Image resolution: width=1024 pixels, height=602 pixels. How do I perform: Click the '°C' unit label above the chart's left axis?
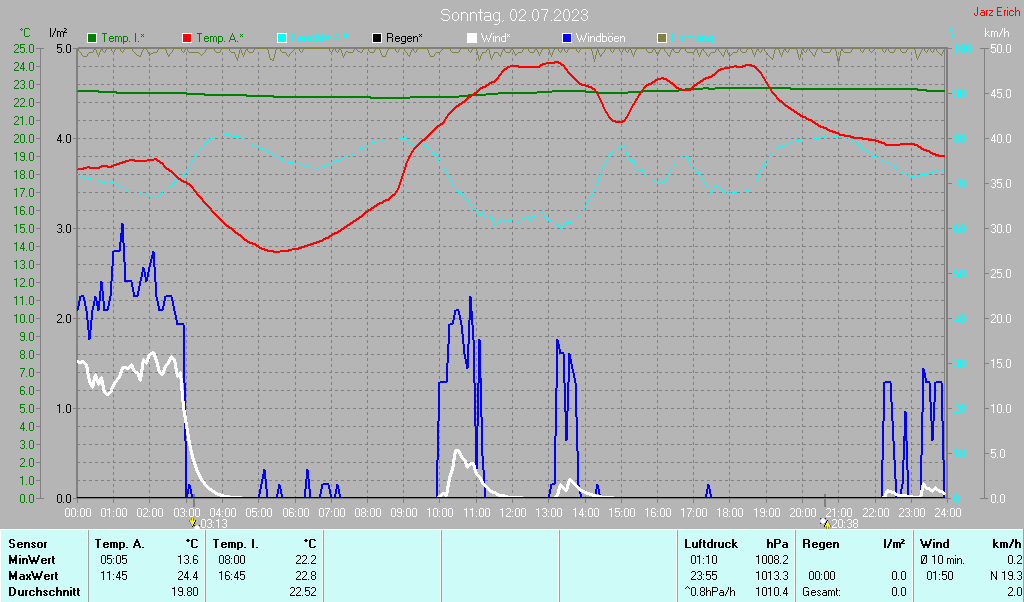pos(25,32)
